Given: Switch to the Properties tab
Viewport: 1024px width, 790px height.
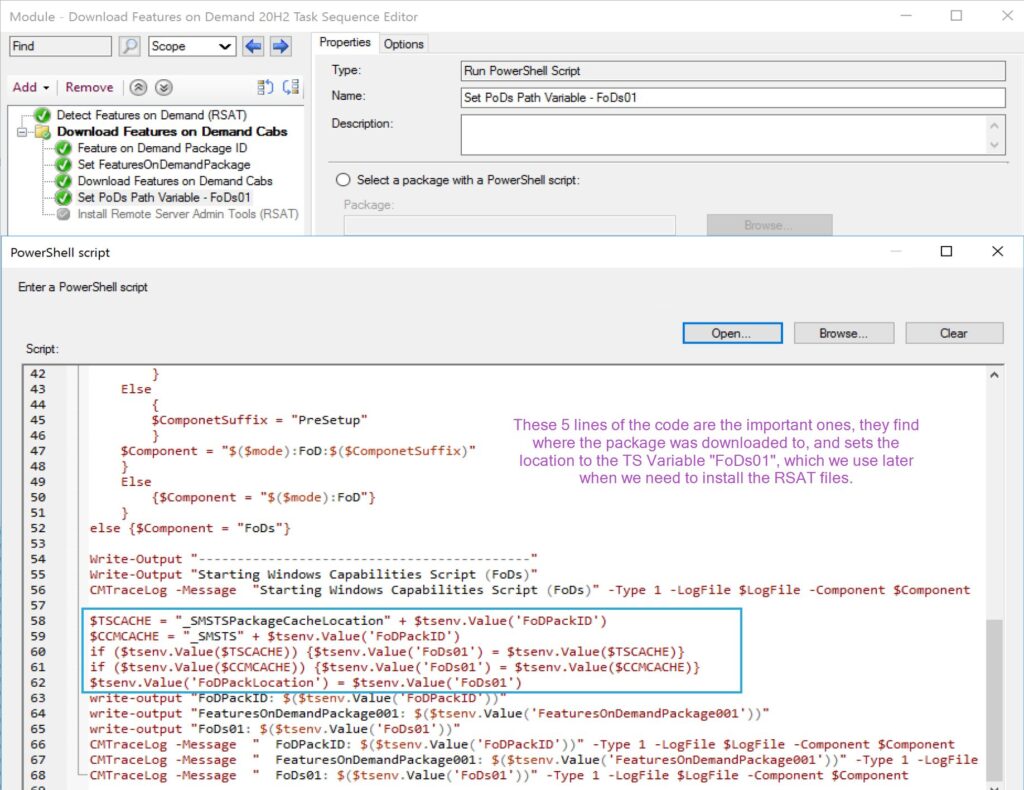Looking at the screenshot, I should 345,43.
